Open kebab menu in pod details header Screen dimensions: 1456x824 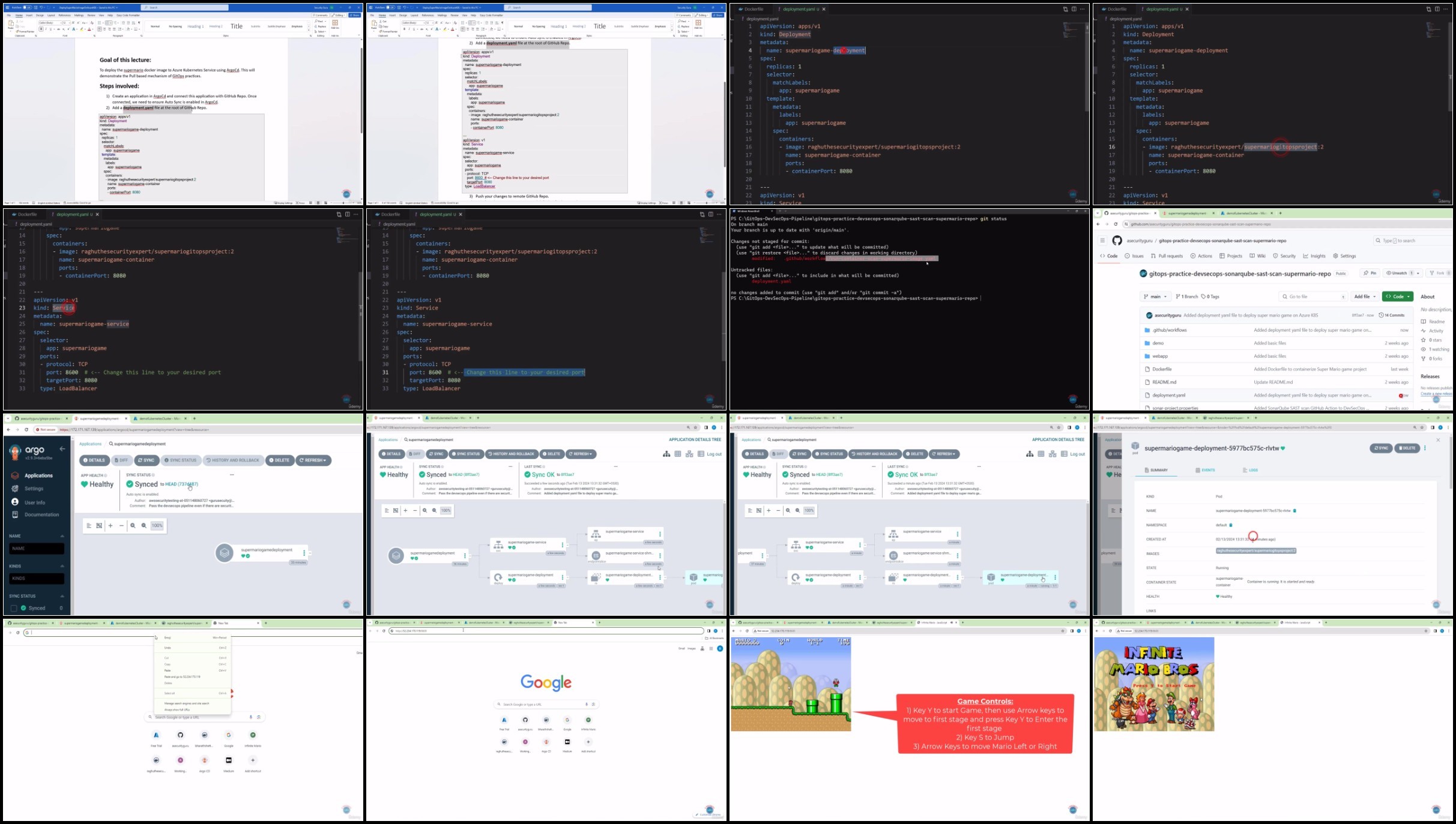tap(1425, 448)
